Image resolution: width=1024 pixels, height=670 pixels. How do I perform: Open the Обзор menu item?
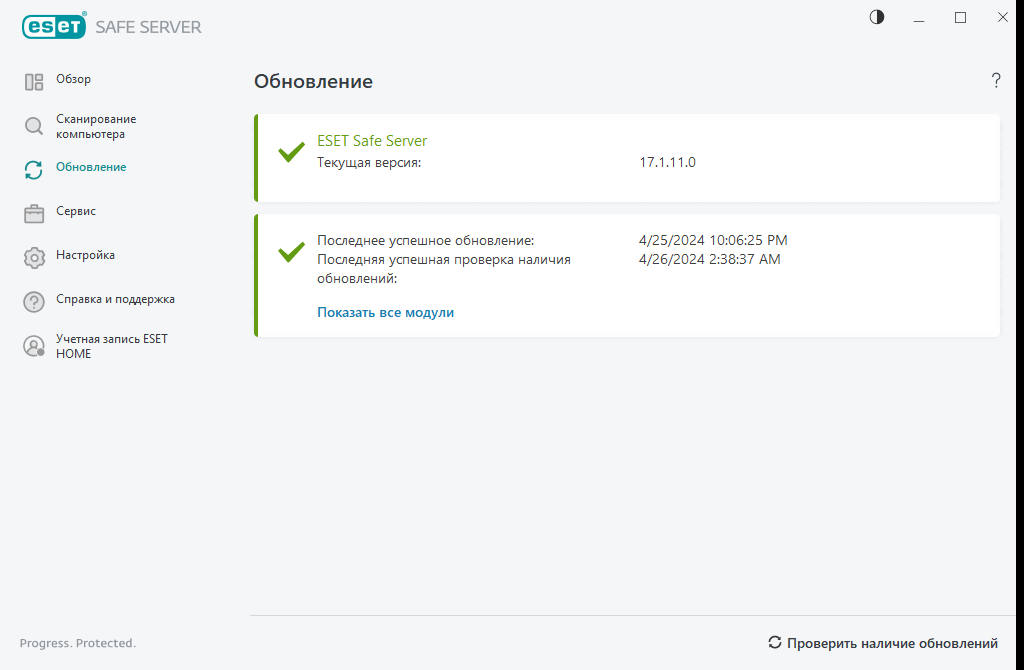pos(73,79)
